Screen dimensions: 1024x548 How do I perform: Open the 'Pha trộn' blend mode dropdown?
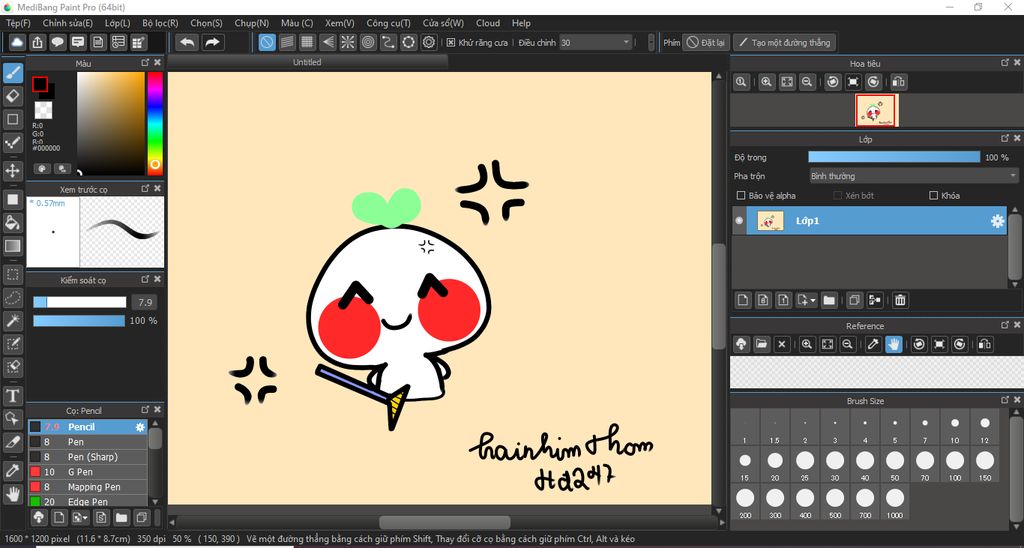pos(913,176)
